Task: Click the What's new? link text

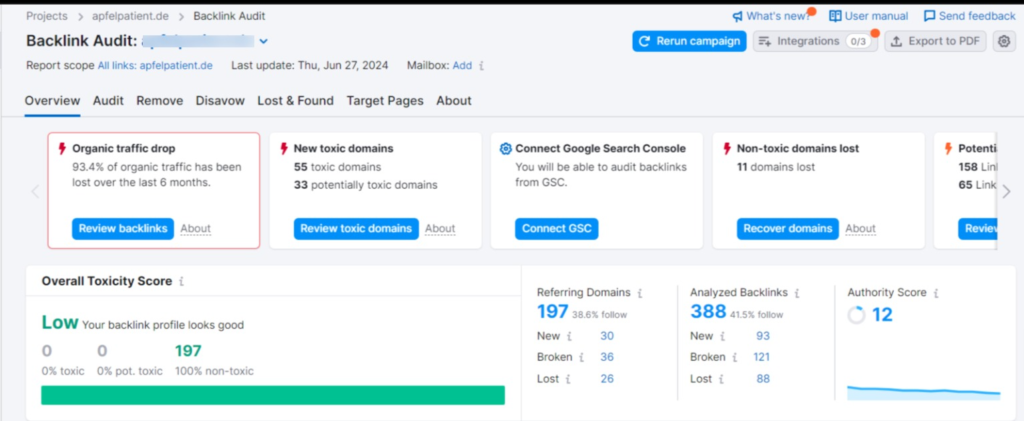Action: tap(778, 16)
